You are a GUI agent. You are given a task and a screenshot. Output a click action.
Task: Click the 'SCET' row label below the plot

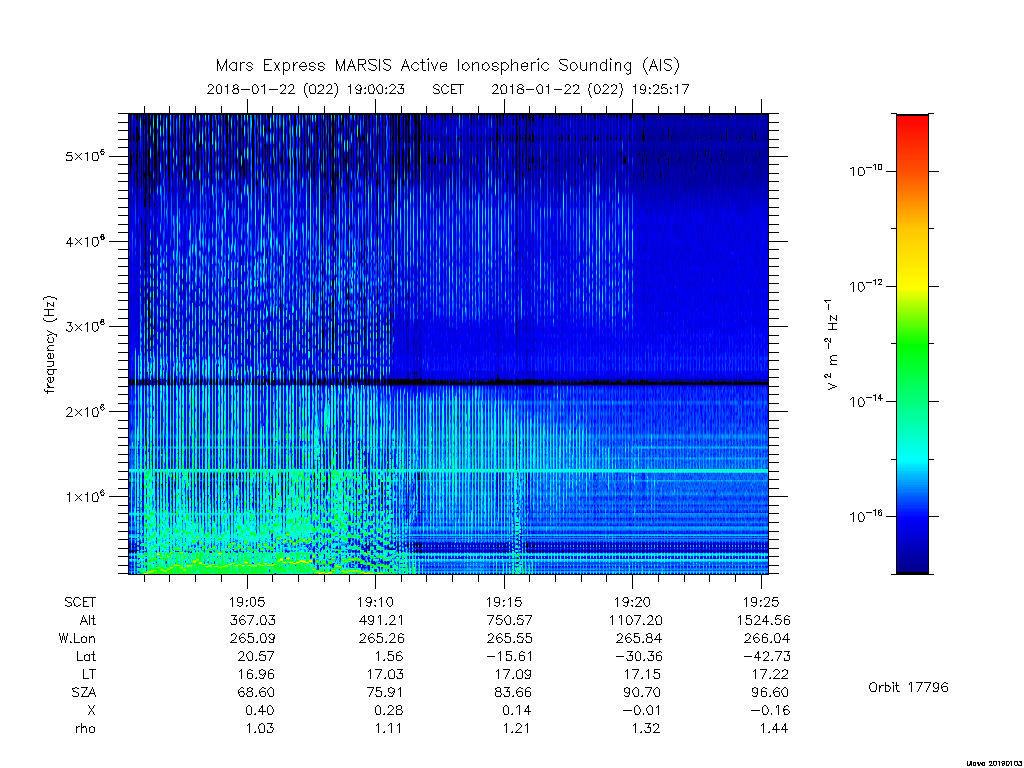tap(80, 602)
